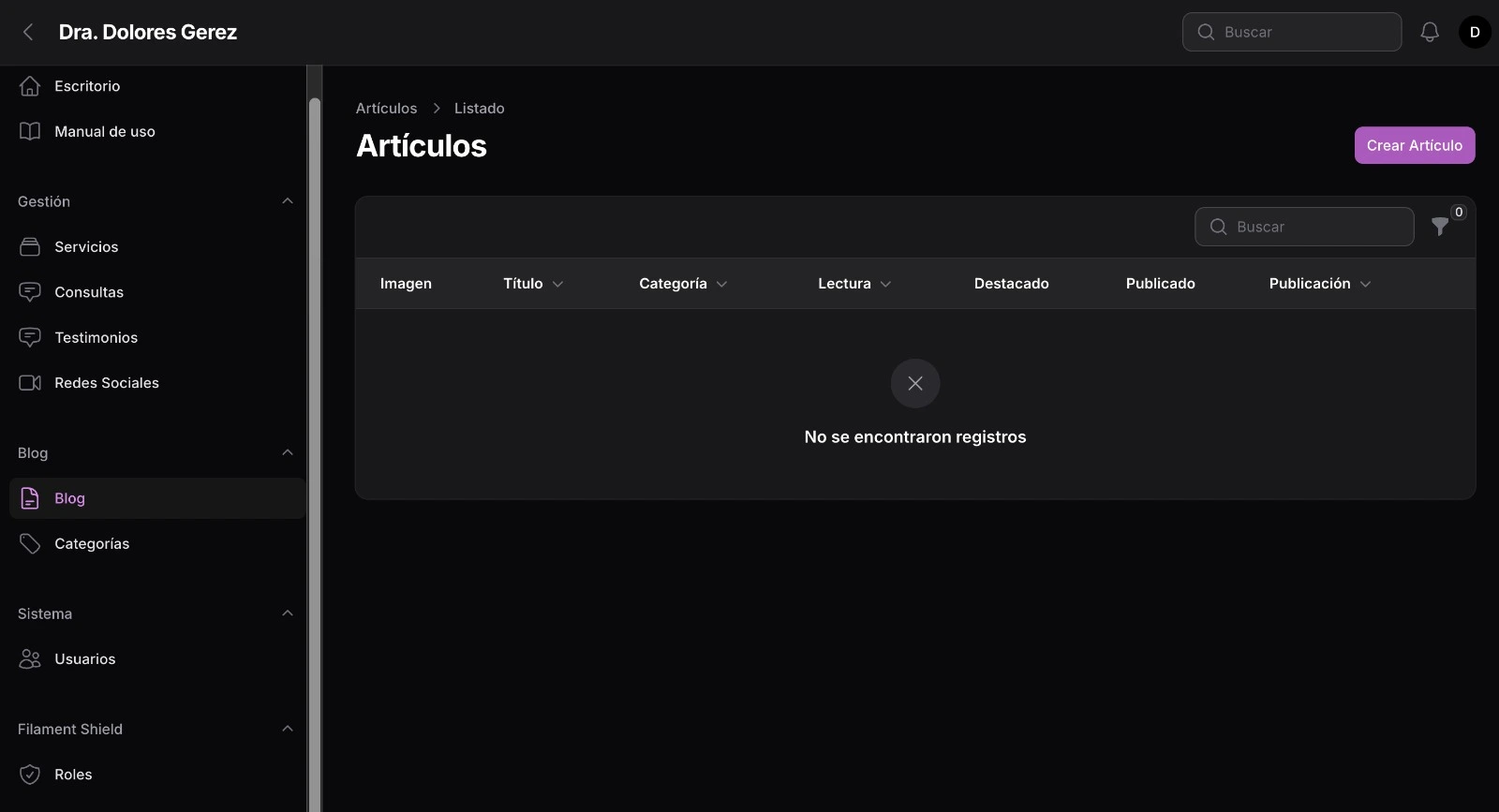Collapse the Sistema sidebar group

coord(288,613)
